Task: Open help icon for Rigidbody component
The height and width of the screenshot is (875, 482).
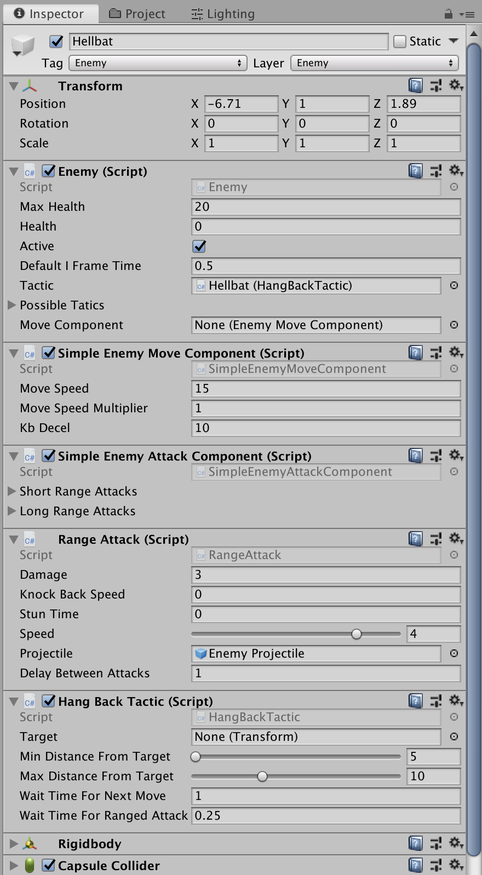Action: (x=415, y=843)
